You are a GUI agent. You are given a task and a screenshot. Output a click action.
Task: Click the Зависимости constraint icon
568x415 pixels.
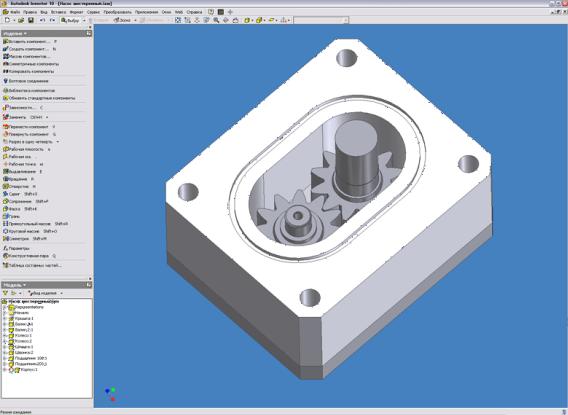coord(5,108)
